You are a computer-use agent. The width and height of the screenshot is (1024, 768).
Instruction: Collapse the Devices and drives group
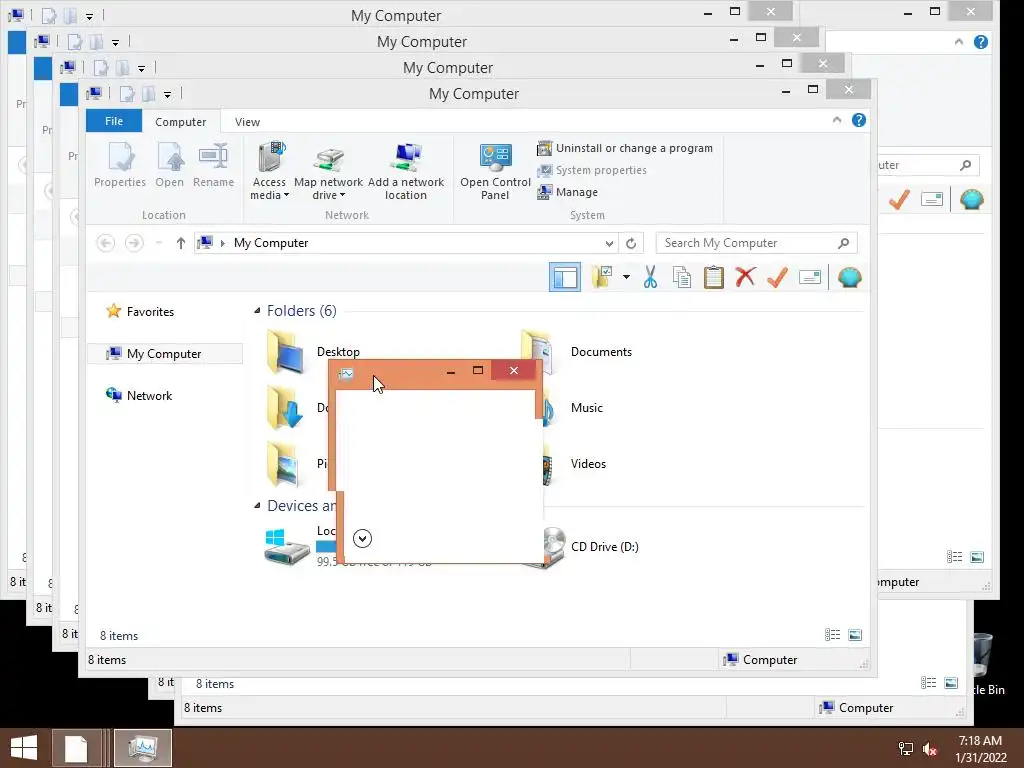257,505
